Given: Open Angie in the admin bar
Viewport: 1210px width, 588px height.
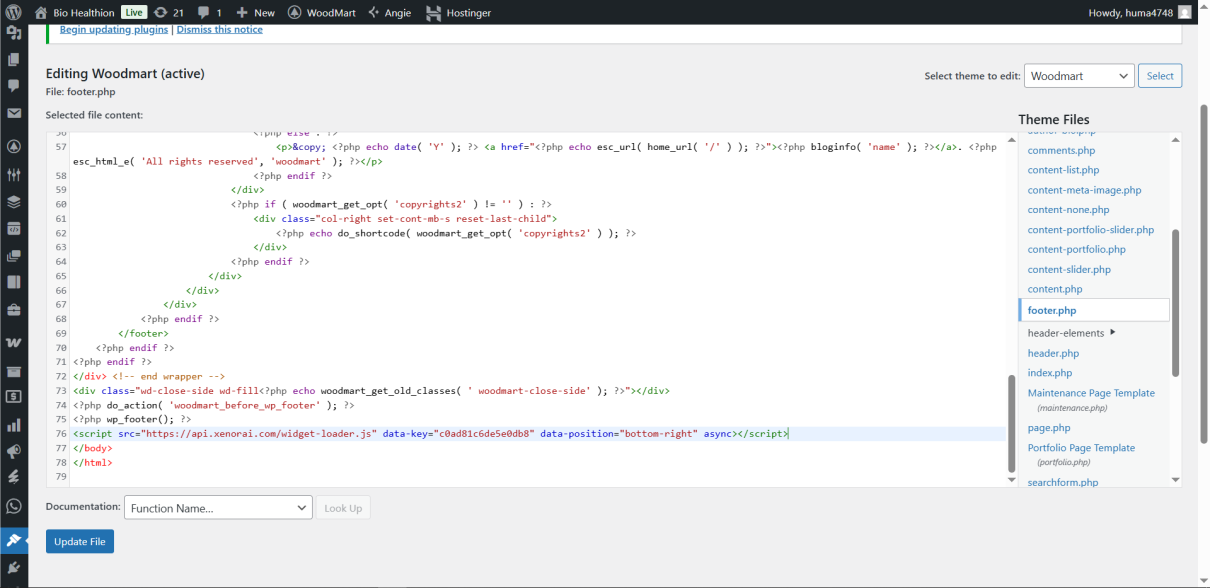Looking at the screenshot, I should [390, 12].
